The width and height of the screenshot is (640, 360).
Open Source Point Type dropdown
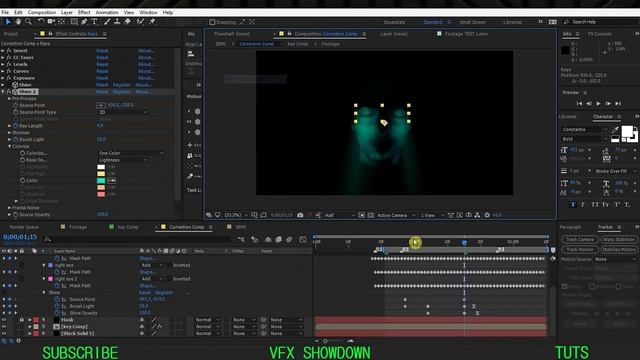point(122,112)
